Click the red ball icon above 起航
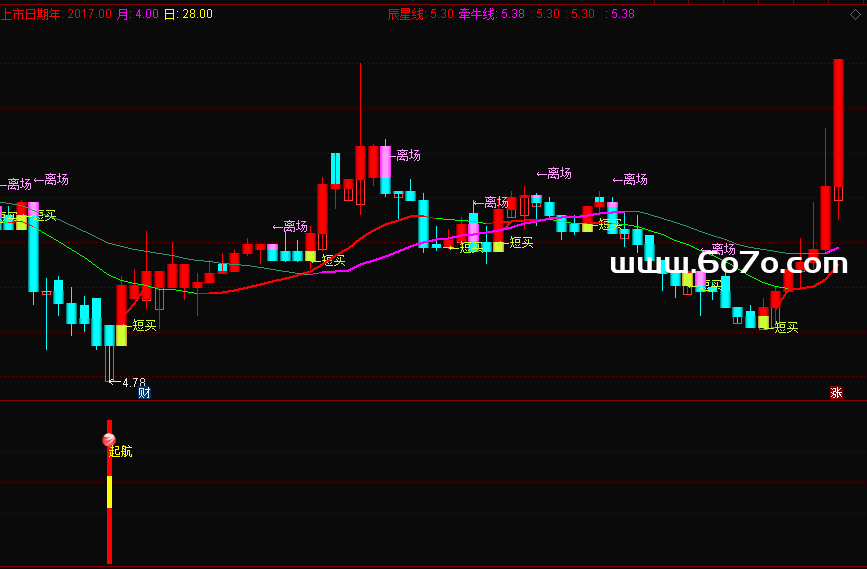The image size is (867, 569). pyautogui.click(x=109, y=439)
